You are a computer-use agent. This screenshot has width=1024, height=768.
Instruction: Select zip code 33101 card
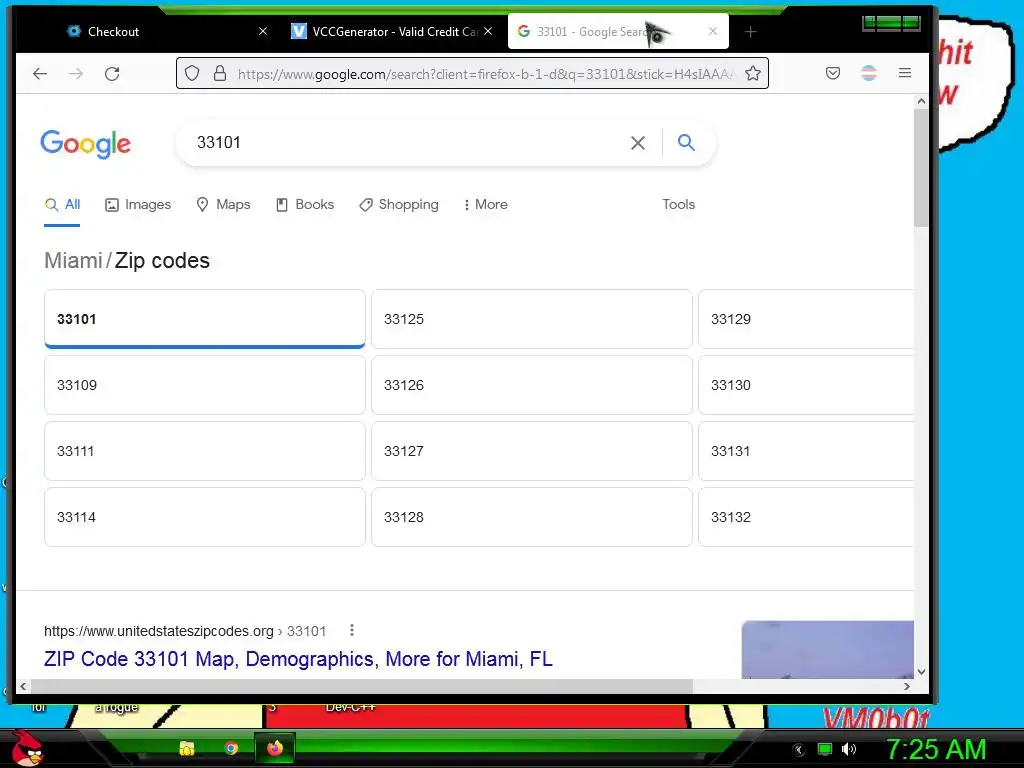tap(204, 319)
